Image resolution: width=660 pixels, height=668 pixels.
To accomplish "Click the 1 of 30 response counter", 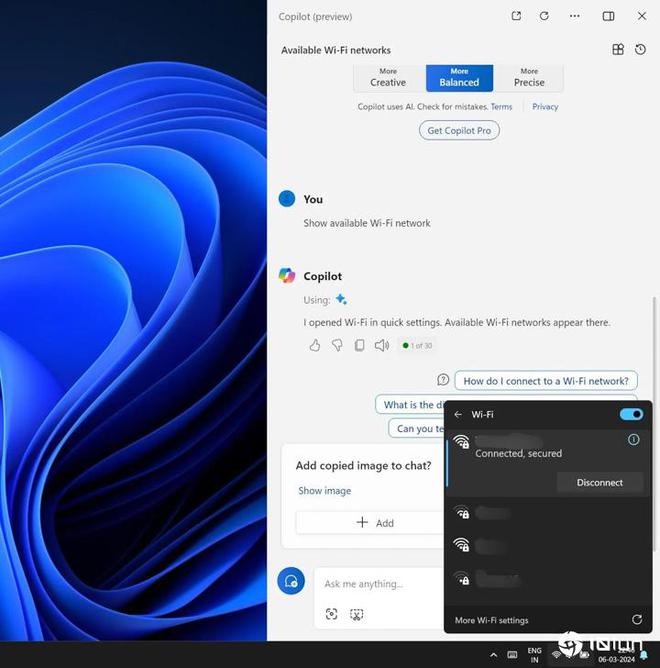I will pyautogui.click(x=418, y=346).
